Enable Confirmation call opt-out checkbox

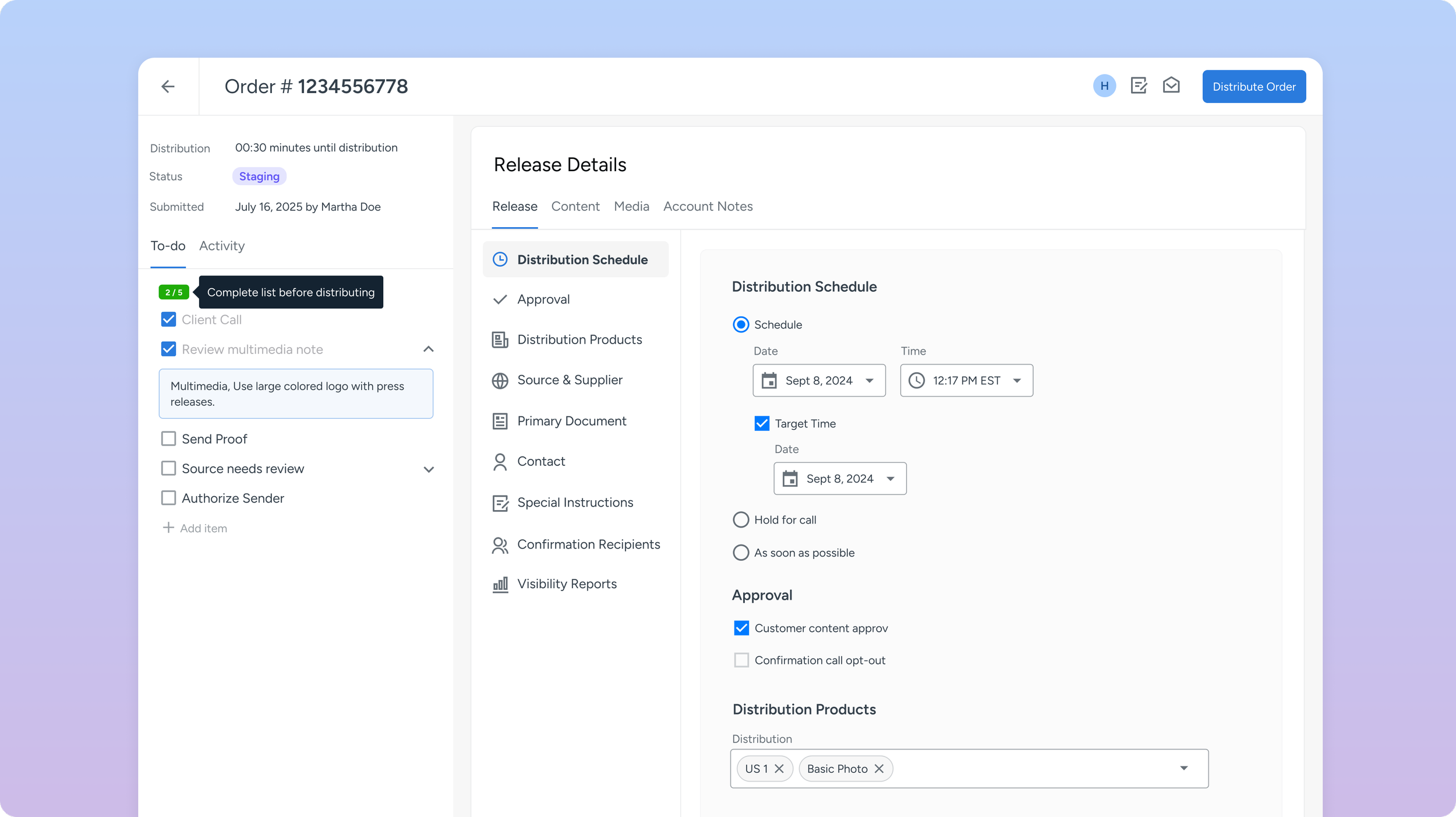(741, 660)
